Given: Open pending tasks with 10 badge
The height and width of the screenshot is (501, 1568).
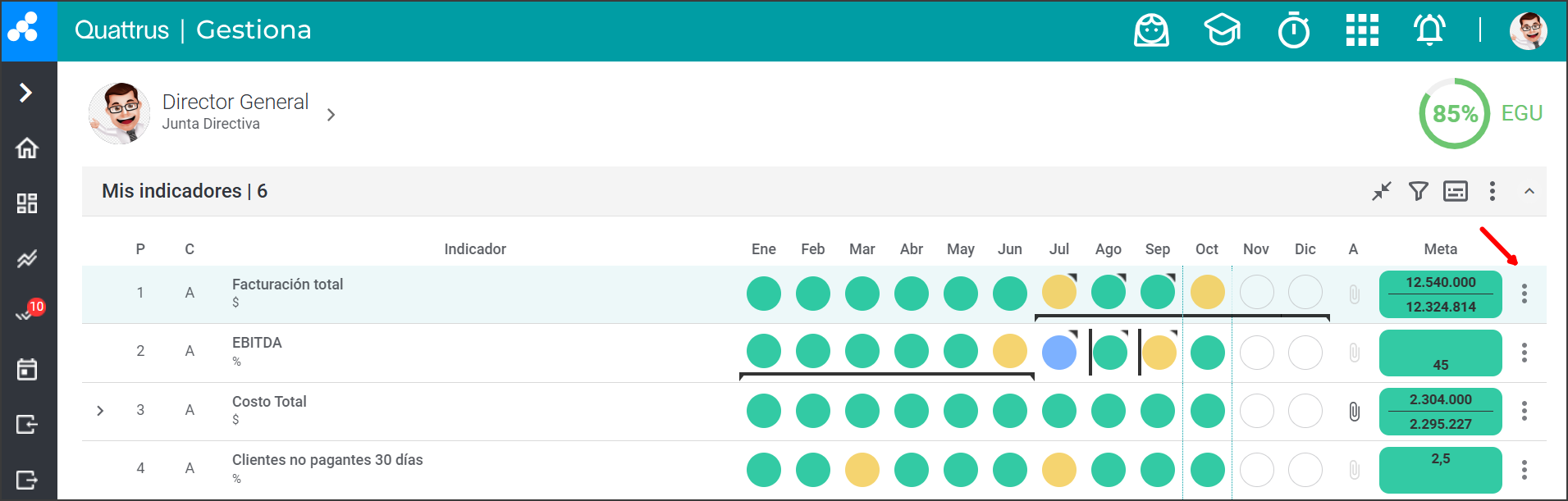Looking at the screenshot, I should [27, 313].
